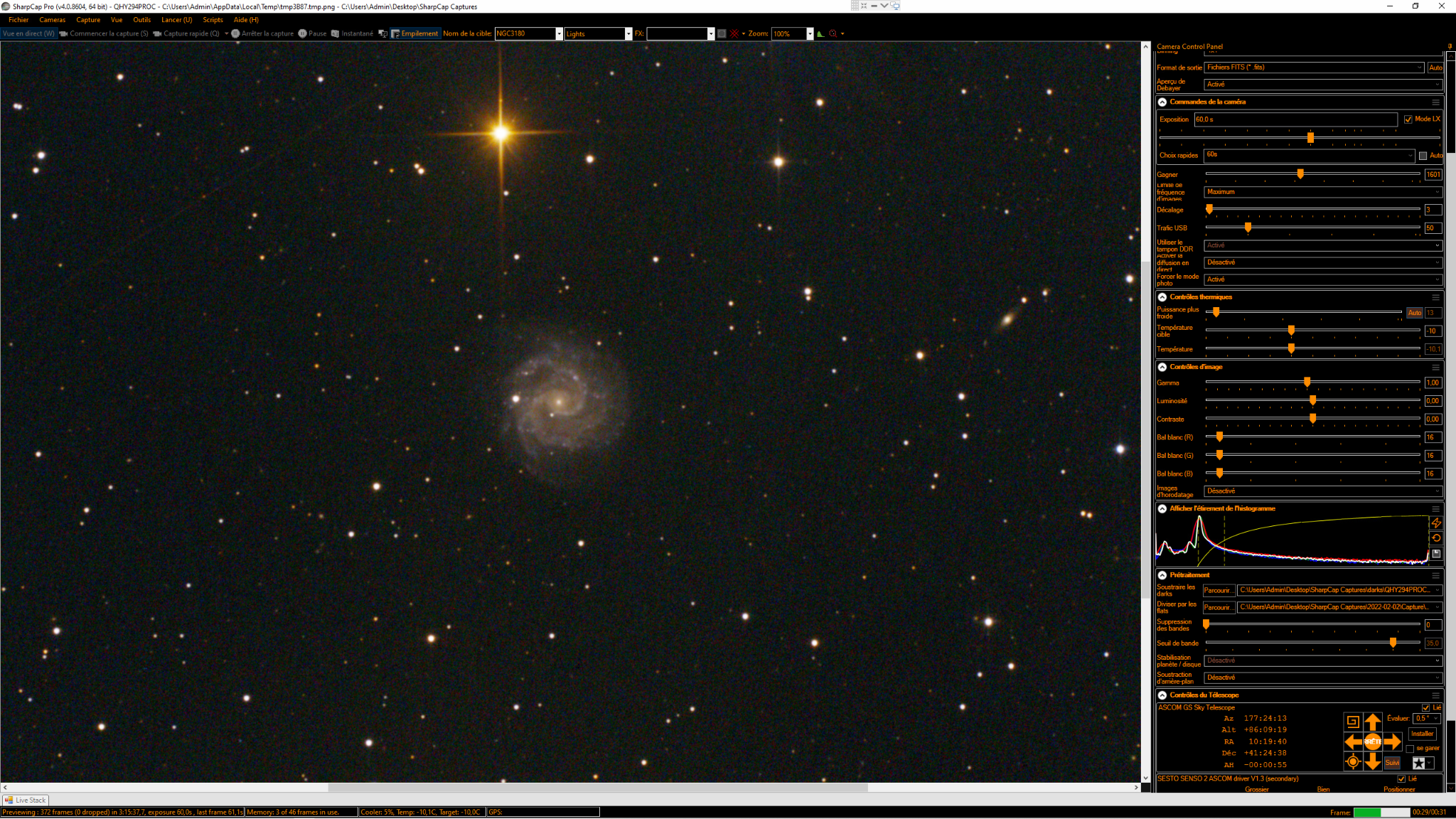Click the Arrêter la capture stop icon
This screenshot has height=819, width=1456.
[x=235, y=33]
